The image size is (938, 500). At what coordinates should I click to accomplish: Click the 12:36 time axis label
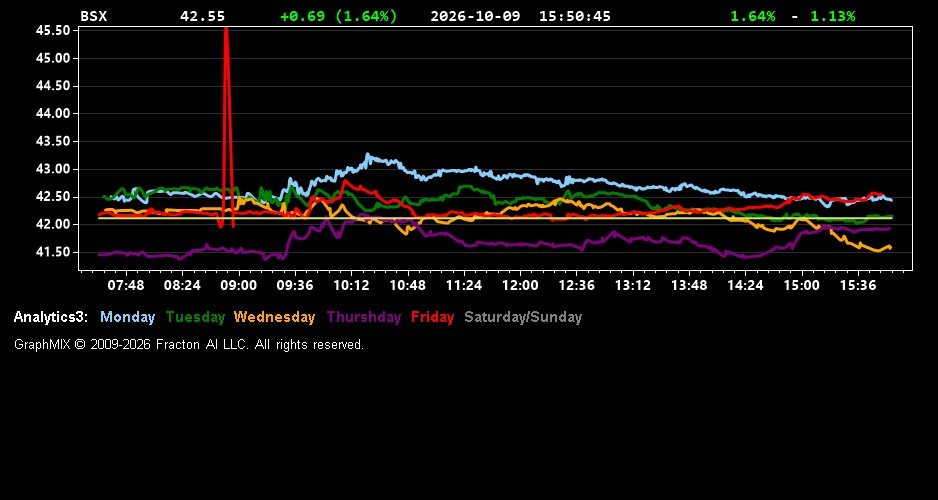[577, 285]
